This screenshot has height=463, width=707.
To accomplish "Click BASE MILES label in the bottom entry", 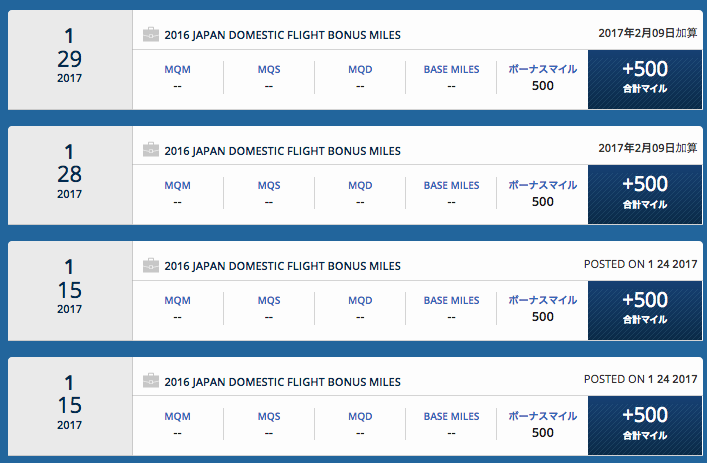I will click(451, 416).
